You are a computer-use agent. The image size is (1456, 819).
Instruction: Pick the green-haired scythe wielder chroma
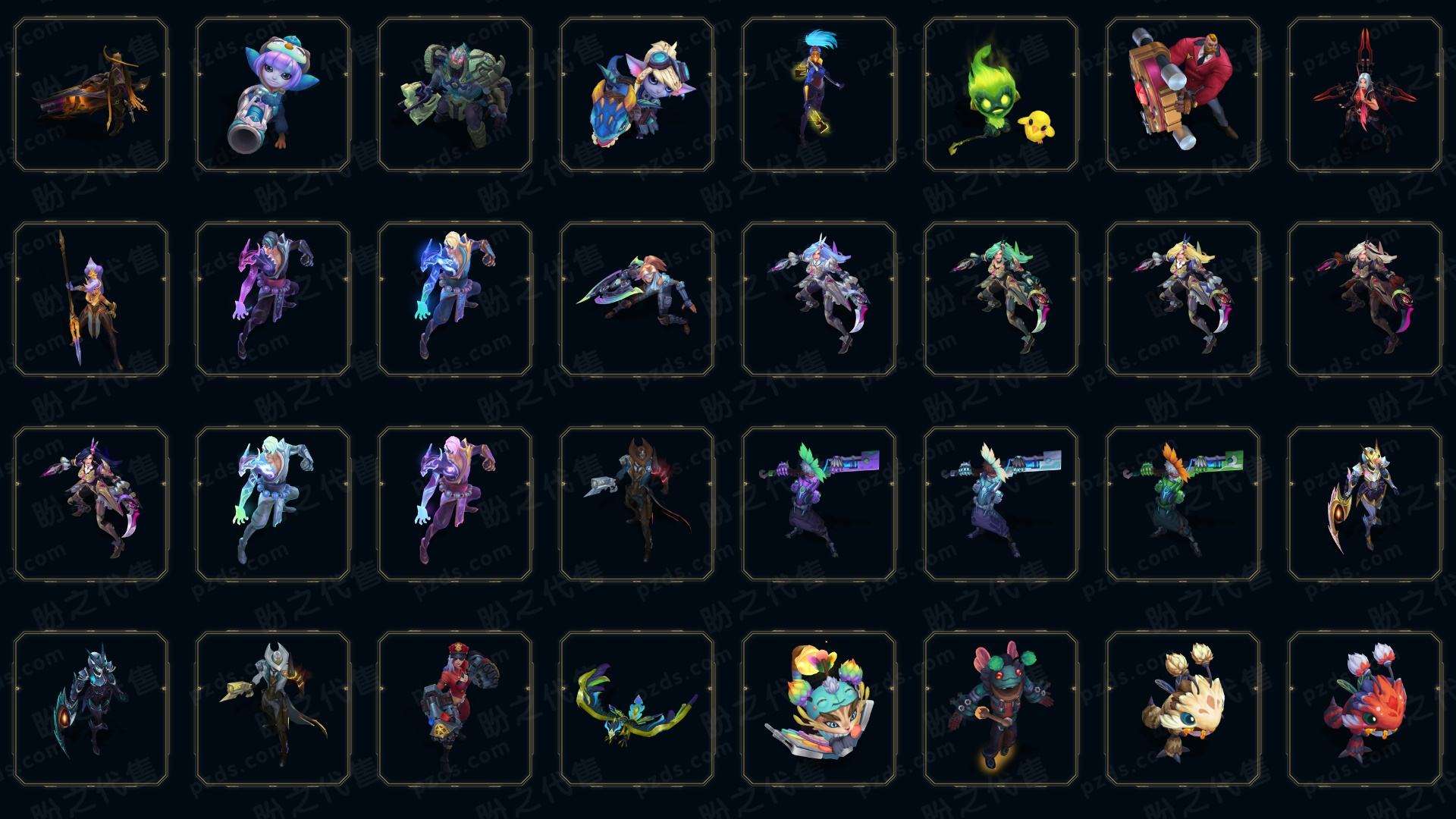tap(1000, 299)
